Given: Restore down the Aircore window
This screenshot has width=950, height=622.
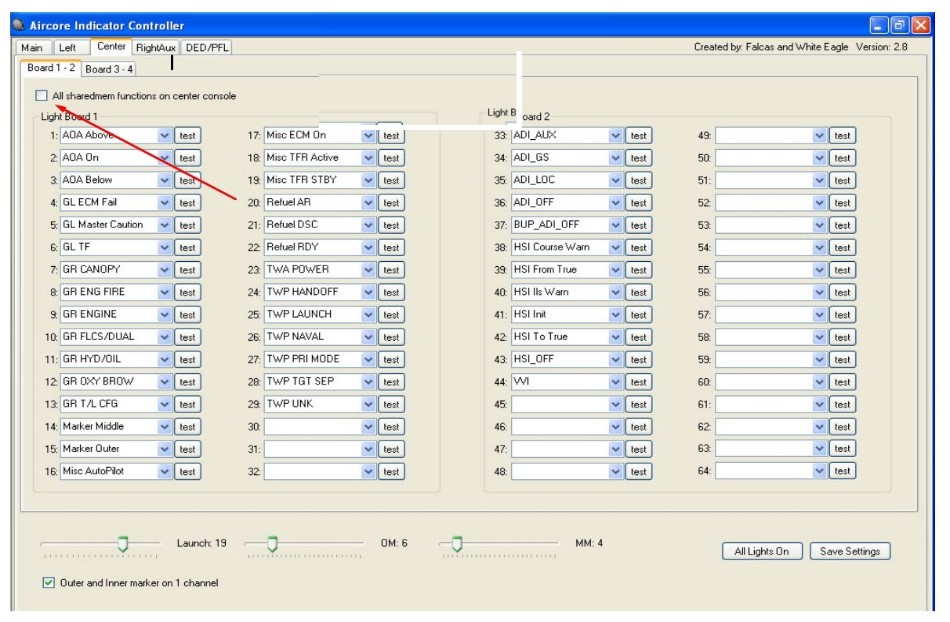Looking at the screenshot, I should coord(900,25).
